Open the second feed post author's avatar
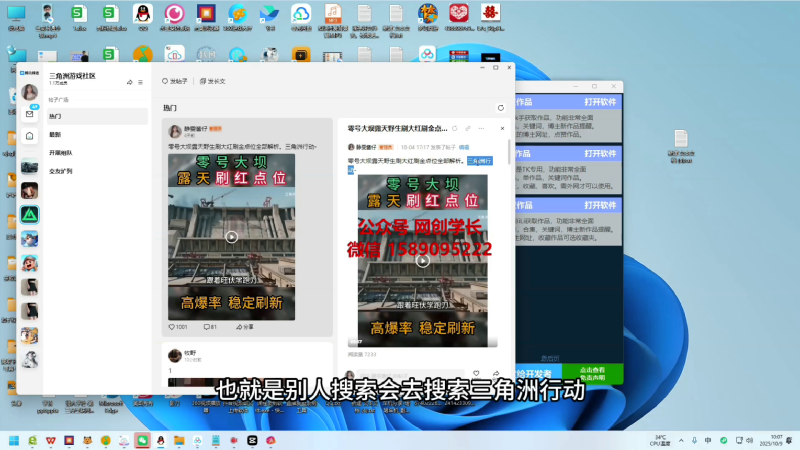The height and width of the screenshot is (450, 800). [175, 355]
